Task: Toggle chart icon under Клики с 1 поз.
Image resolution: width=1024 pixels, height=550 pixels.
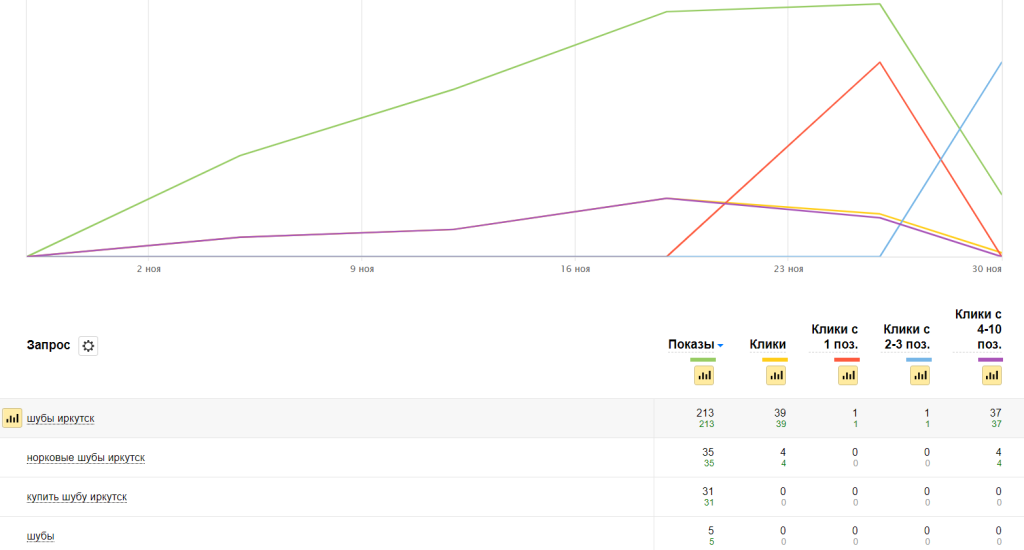Action: [848, 375]
